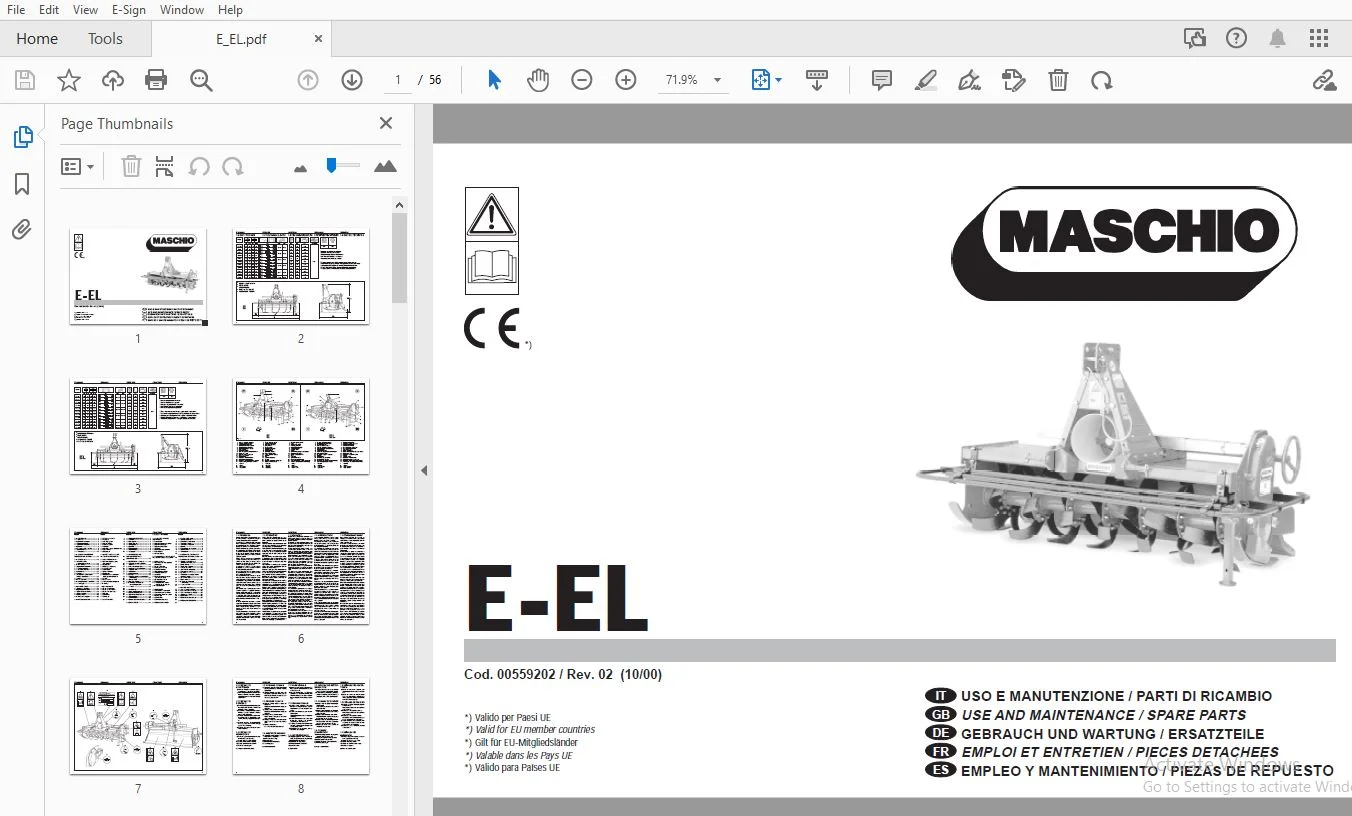Switch to the Home tab
The image size is (1352, 816).
tap(37, 39)
